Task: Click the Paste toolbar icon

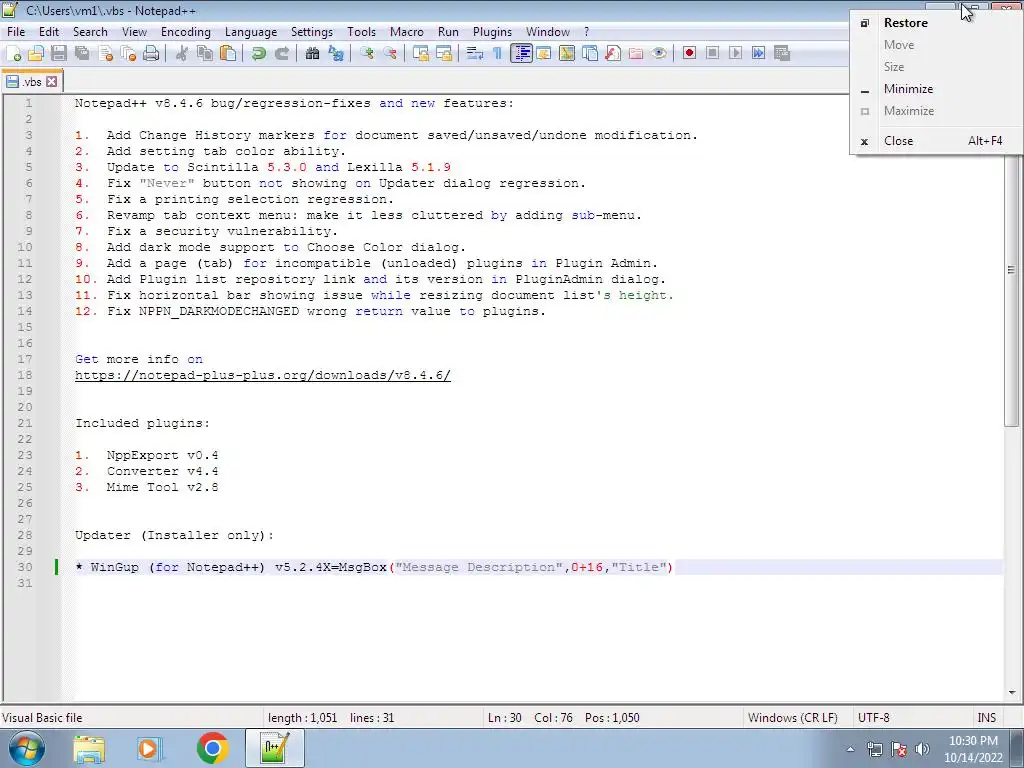Action: pyautogui.click(x=228, y=54)
